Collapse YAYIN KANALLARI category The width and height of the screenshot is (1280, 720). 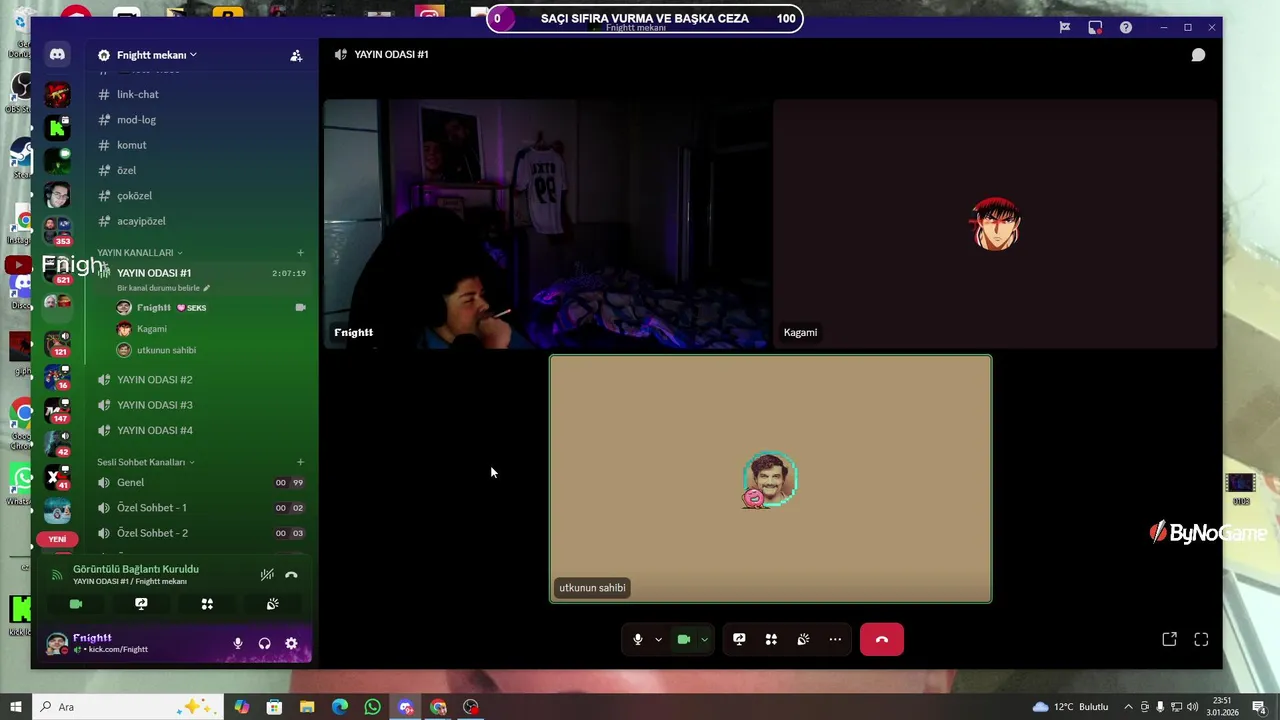[x=140, y=253]
